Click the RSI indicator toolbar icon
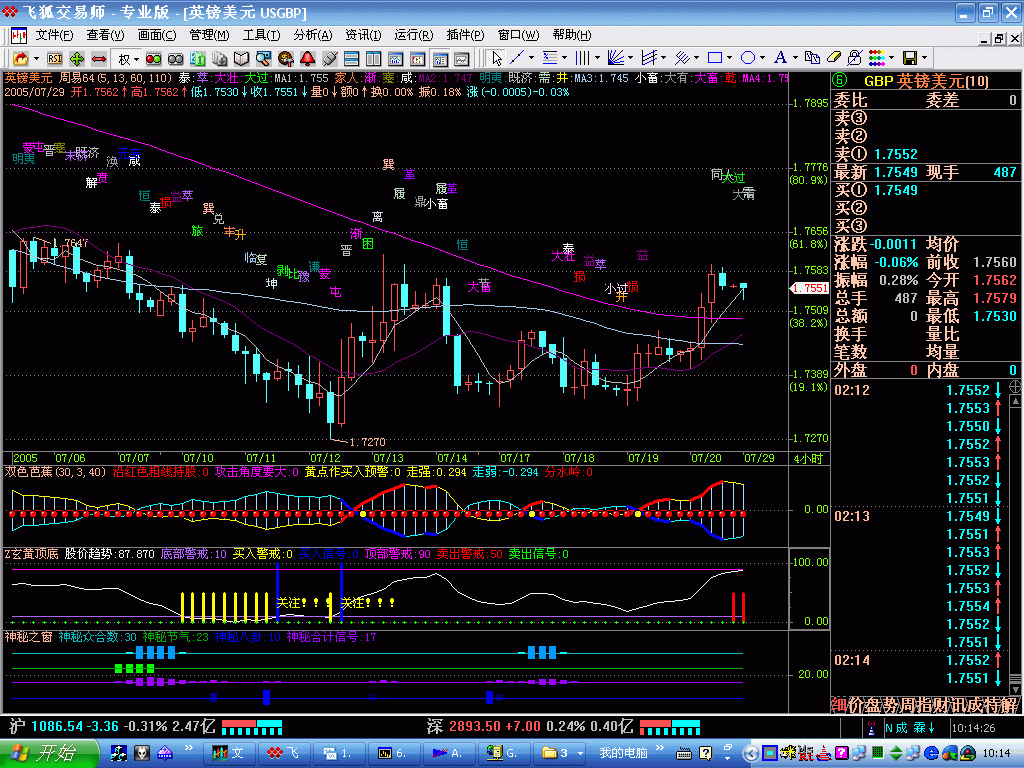 [54, 58]
